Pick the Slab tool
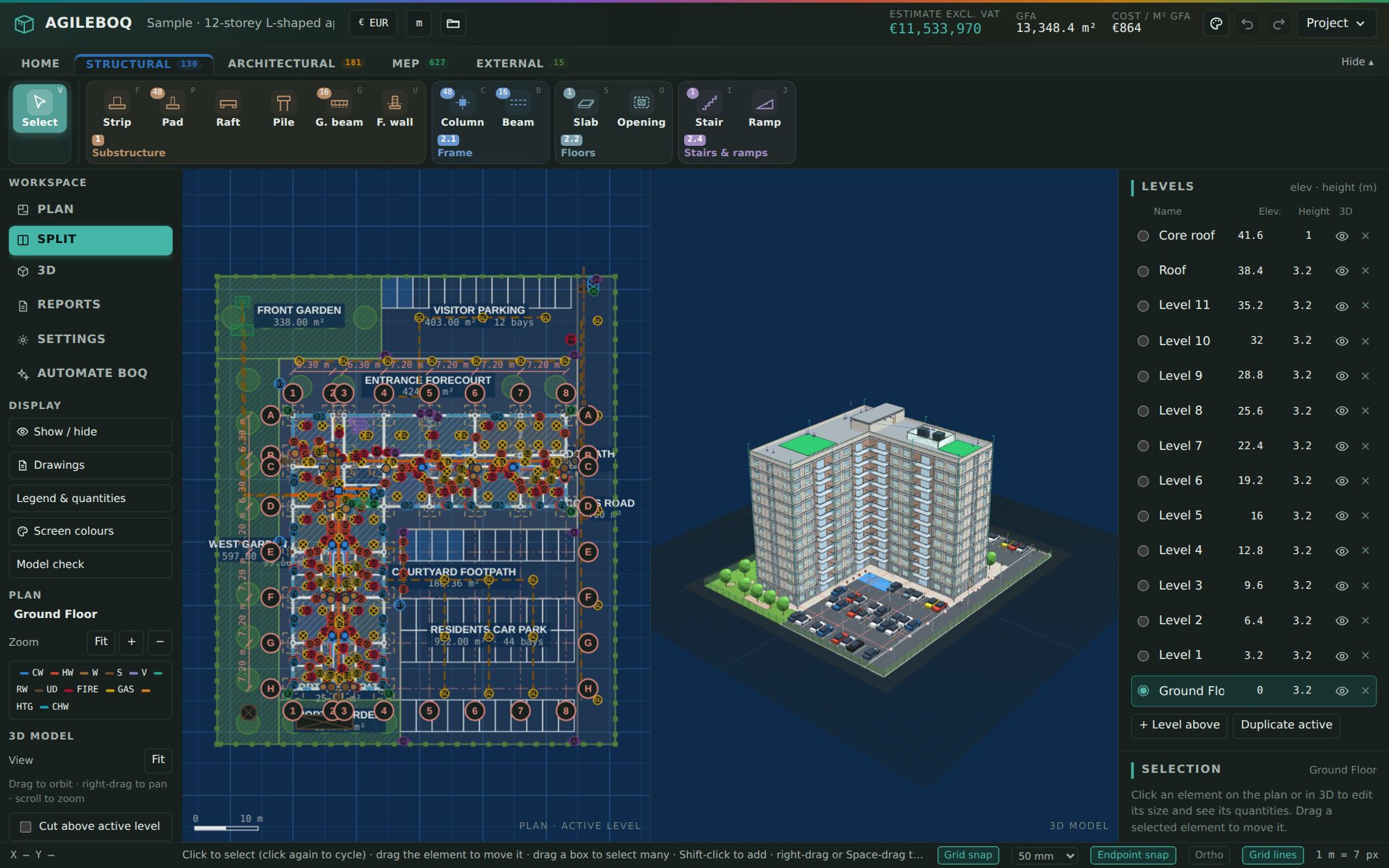Screen dimensions: 1389x868 click(x=585, y=110)
